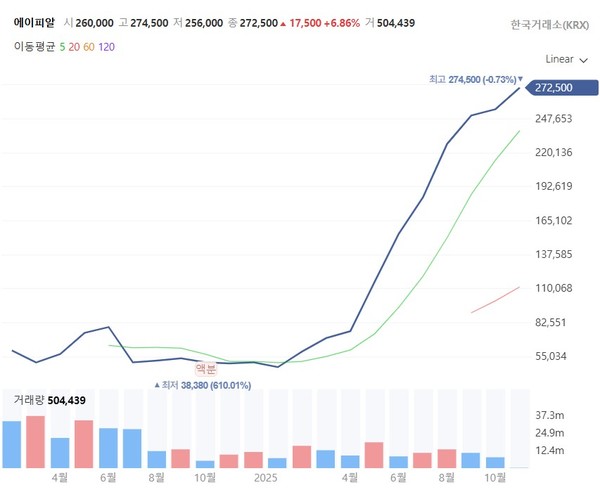Click the 거래량 504,439 volume label
Viewport: 600px width, 504px height.
tap(50, 400)
